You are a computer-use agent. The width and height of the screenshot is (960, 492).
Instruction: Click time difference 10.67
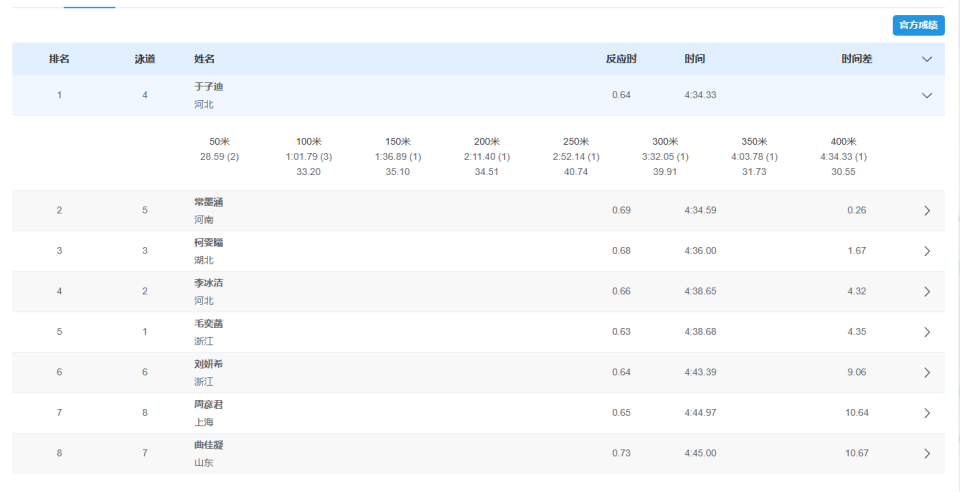tap(857, 453)
